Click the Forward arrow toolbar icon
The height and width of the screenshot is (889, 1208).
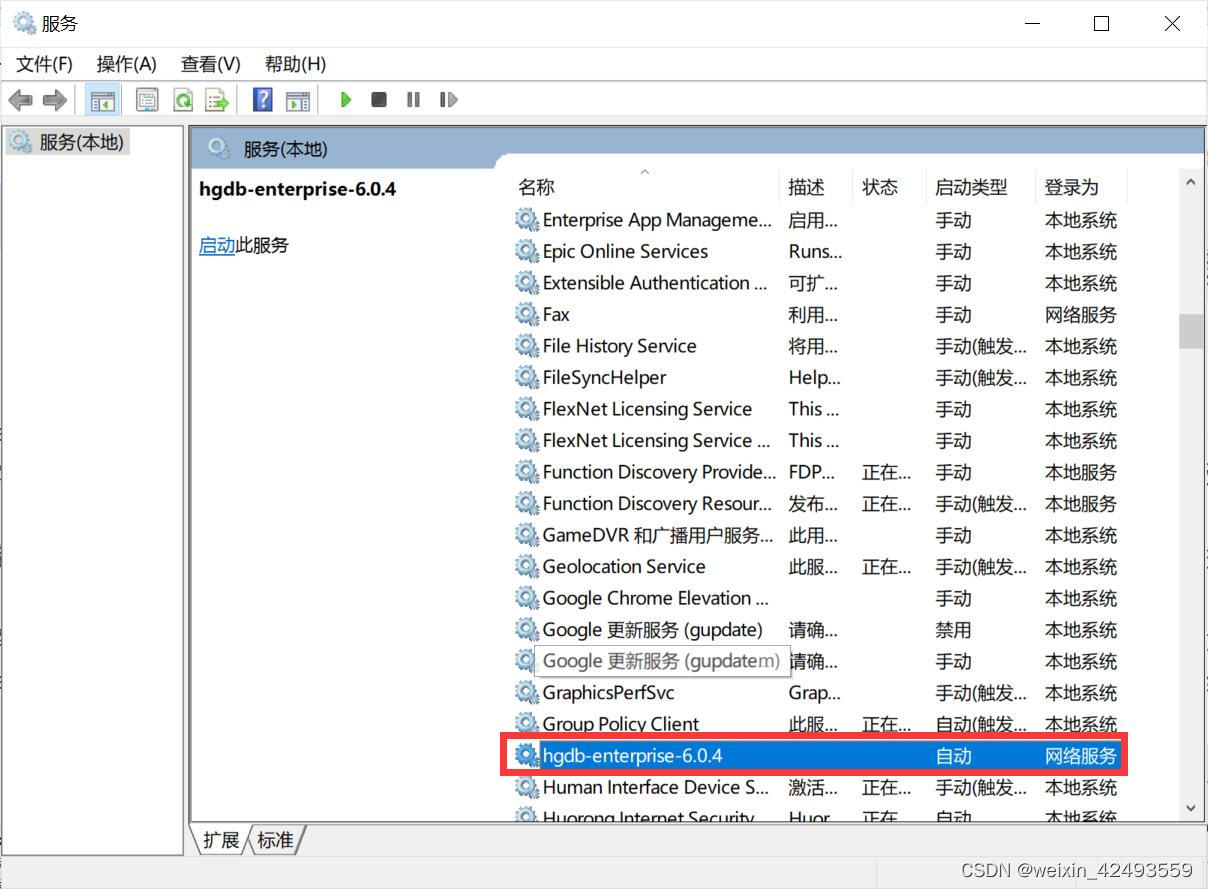pos(55,100)
